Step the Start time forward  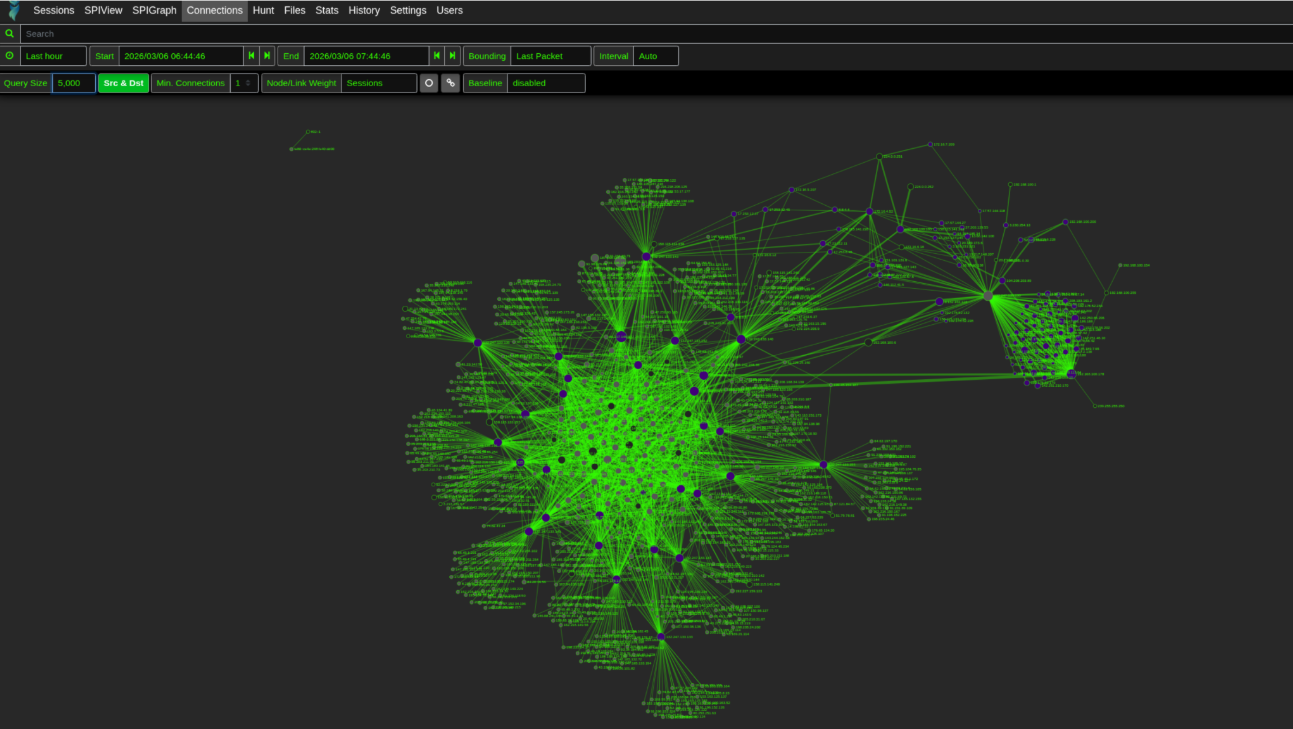click(x=267, y=56)
